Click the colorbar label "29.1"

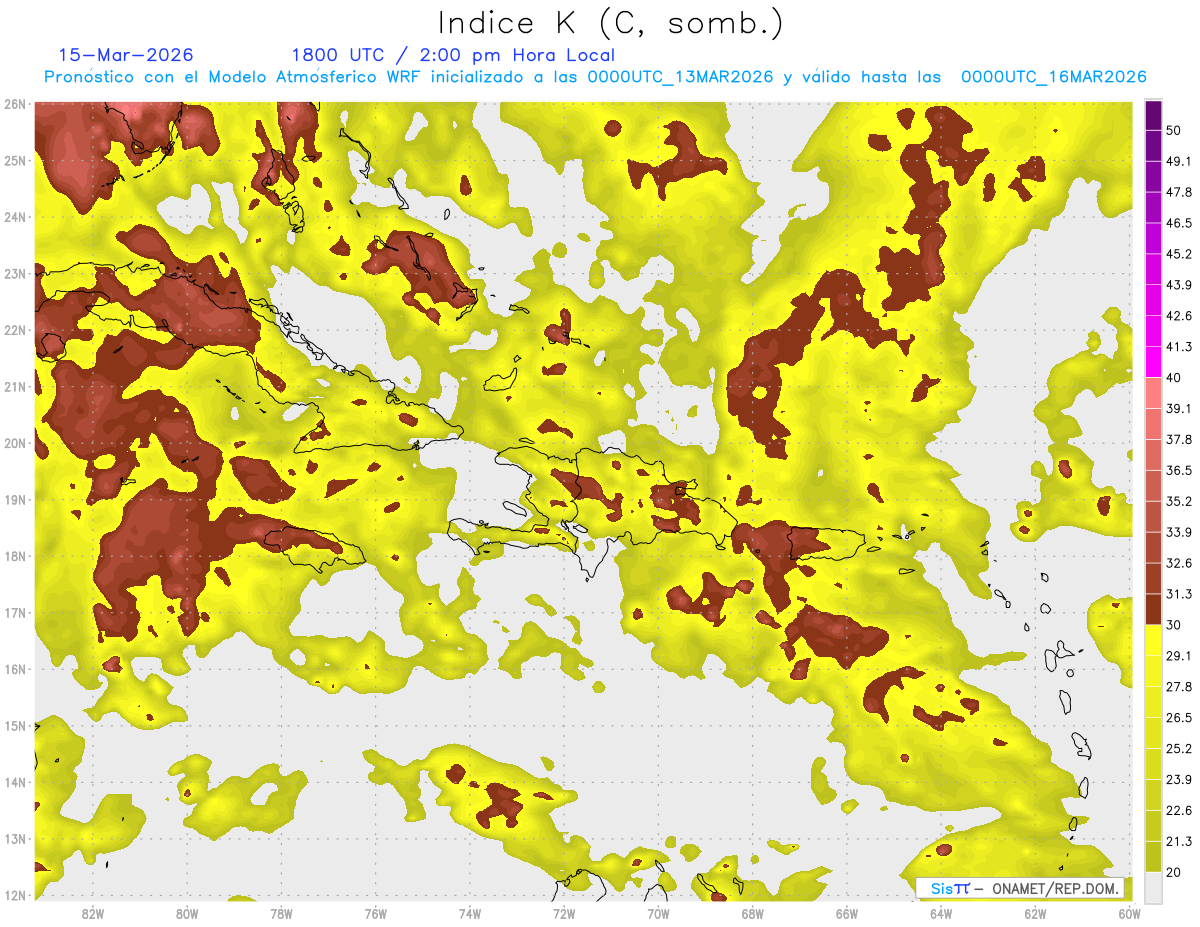click(x=1179, y=656)
